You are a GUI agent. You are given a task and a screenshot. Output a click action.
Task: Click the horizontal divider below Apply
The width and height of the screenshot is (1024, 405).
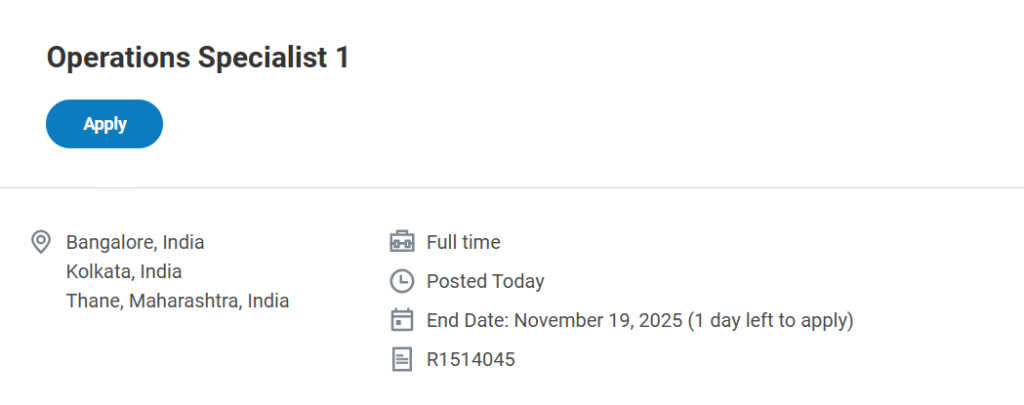pos(512,187)
